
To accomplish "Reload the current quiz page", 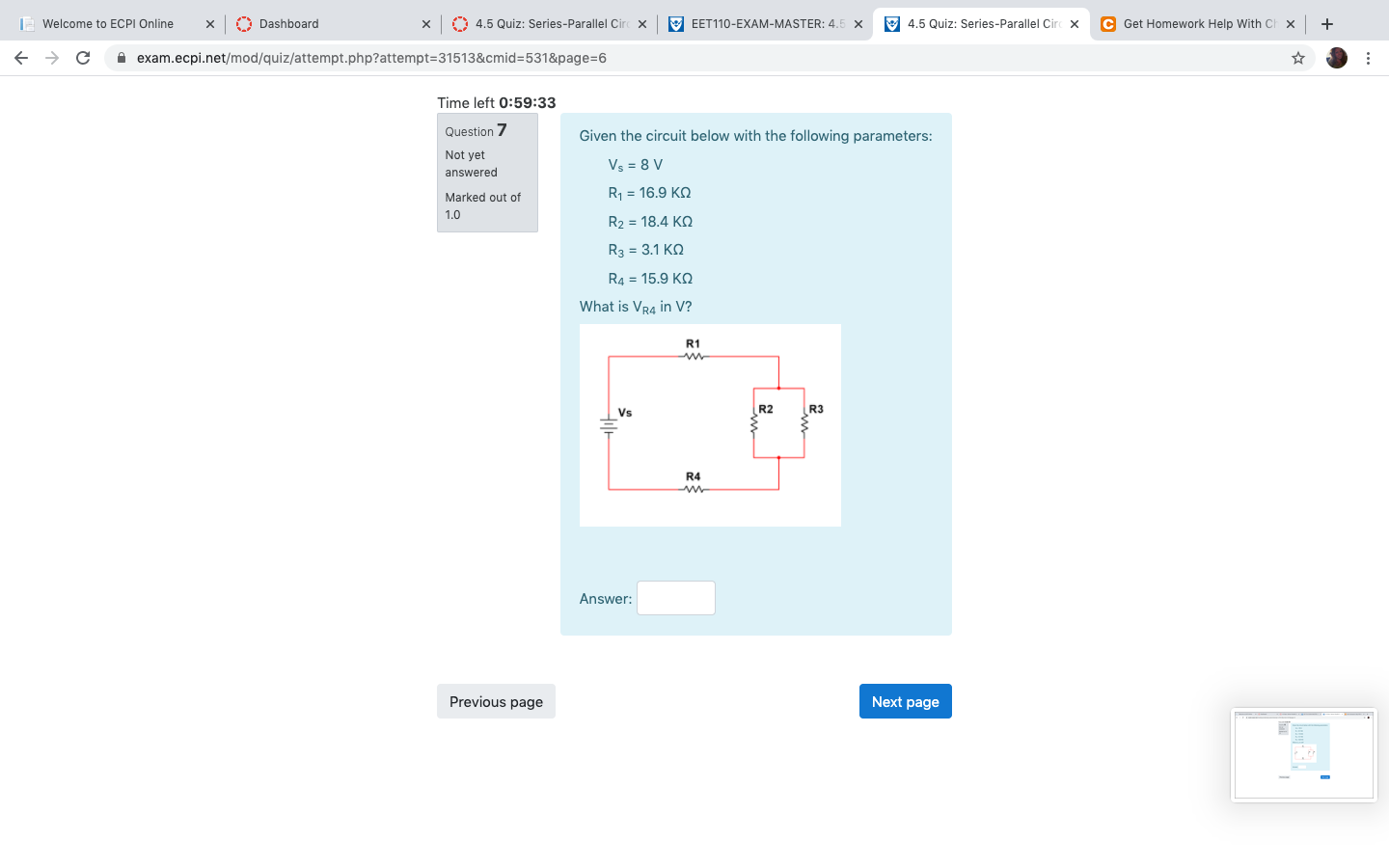I will 82,58.
